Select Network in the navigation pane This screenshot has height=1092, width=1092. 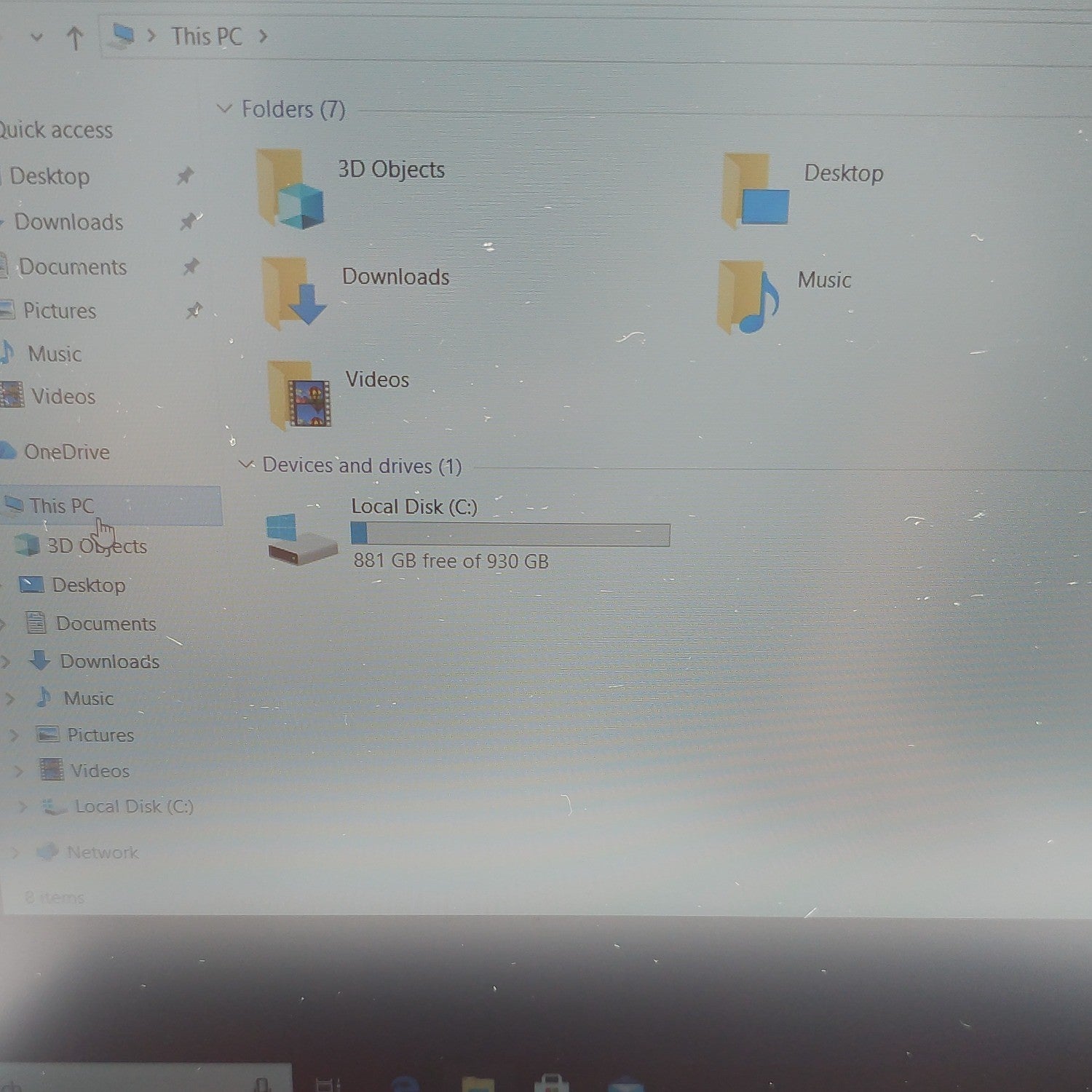pos(103,852)
